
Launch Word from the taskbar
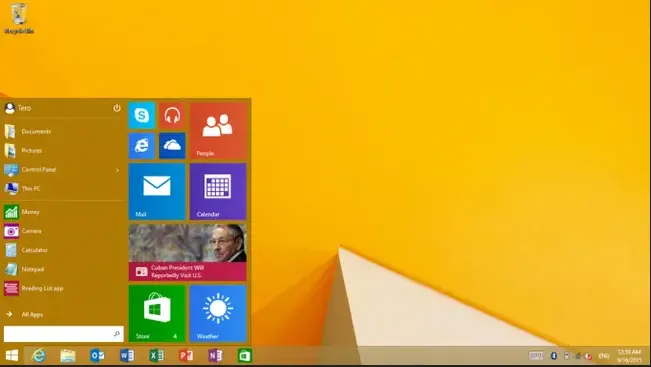pos(127,355)
